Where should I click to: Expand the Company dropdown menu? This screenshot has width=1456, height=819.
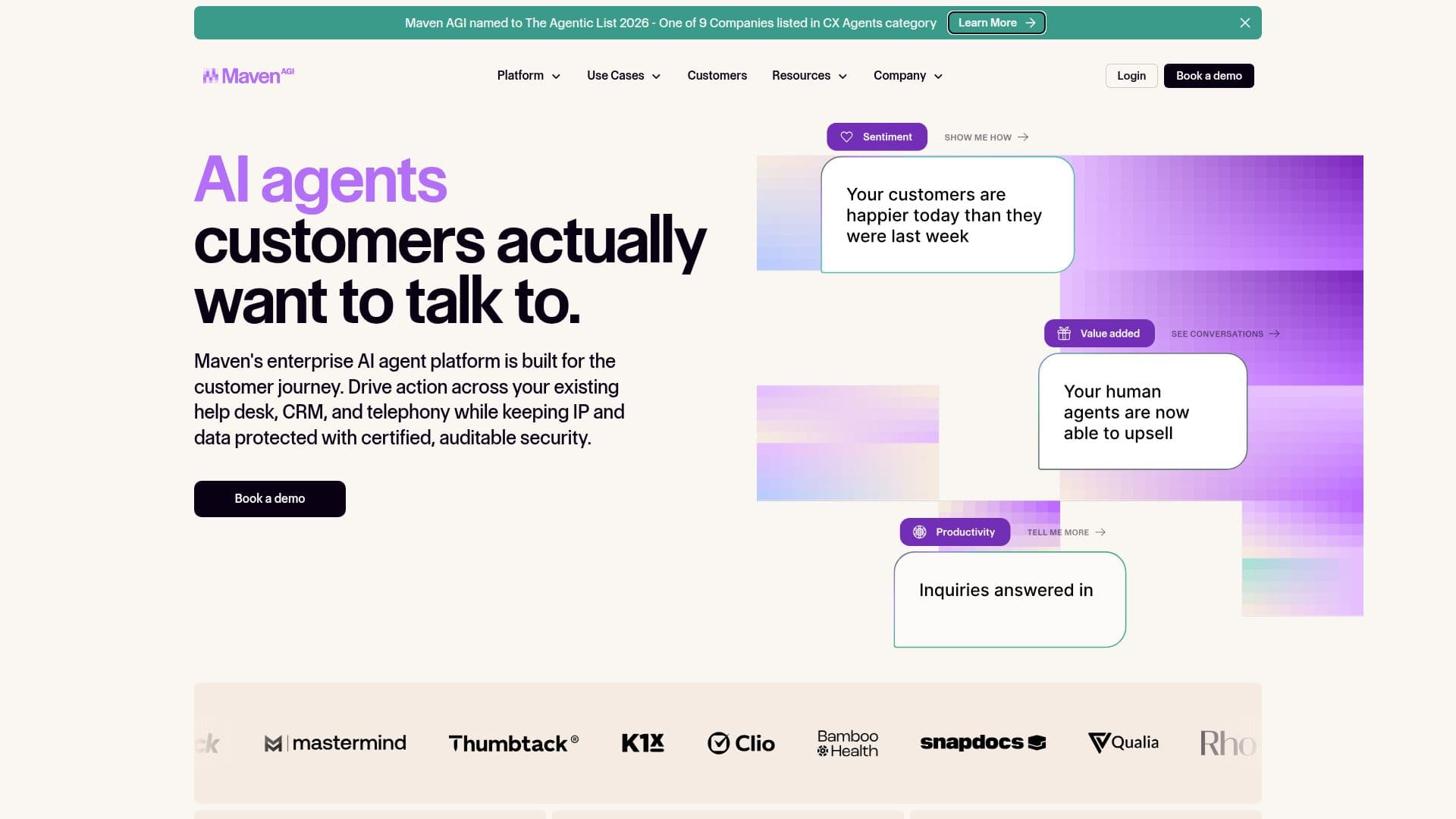pos(908,76)
